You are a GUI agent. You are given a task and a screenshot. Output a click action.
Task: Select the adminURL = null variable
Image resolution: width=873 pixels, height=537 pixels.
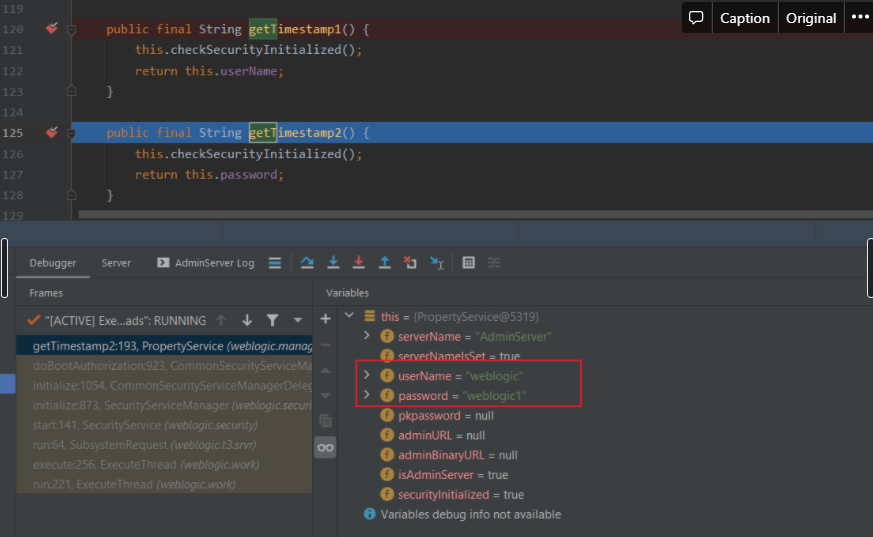click(433, 435)
